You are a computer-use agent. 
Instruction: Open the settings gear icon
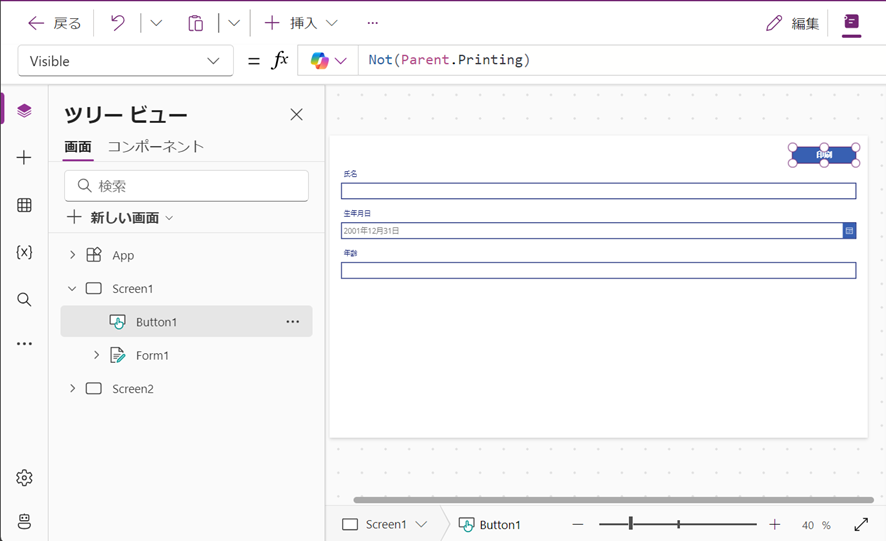(x=24, y=478)
